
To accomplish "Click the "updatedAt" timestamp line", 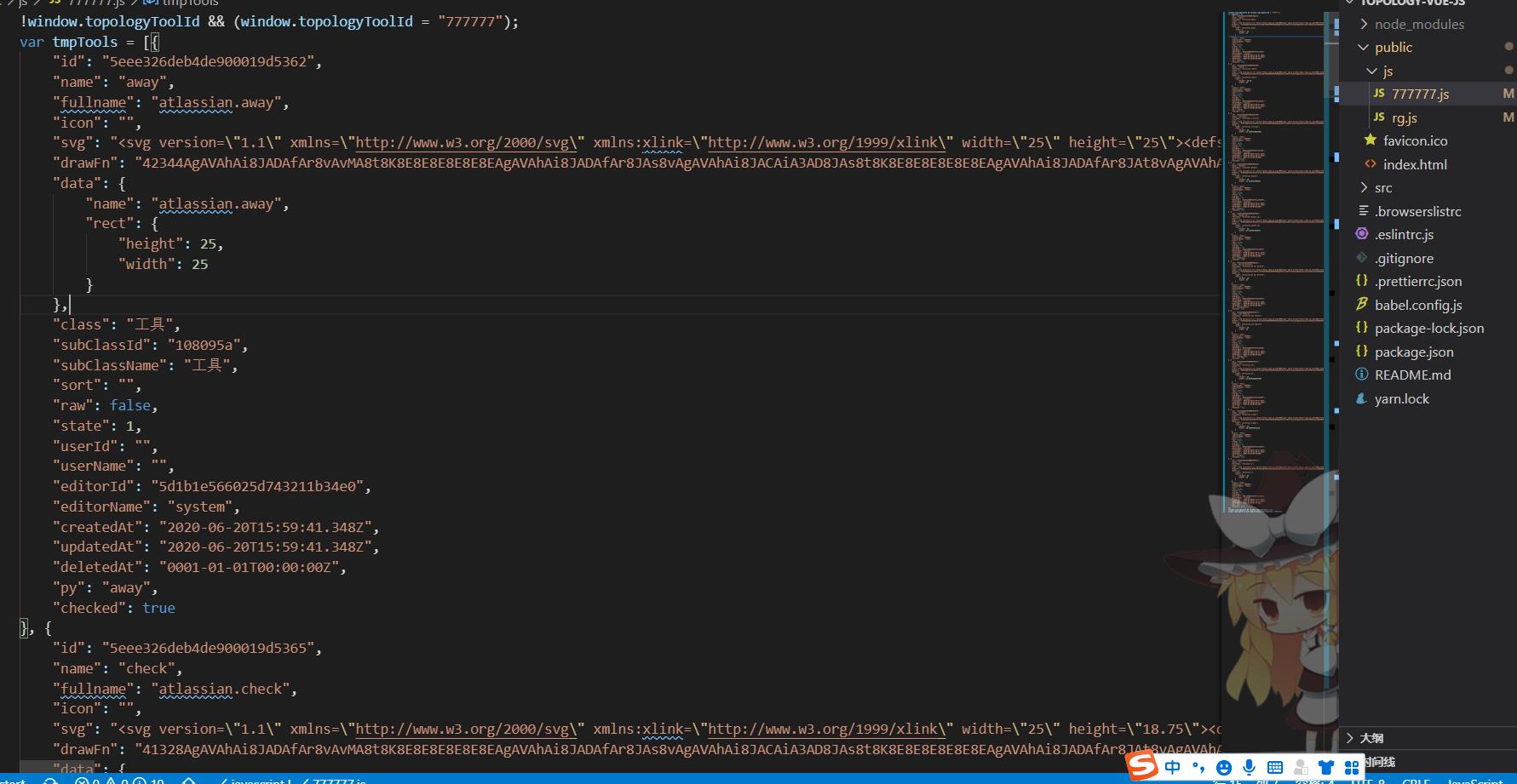I will coord(216,547).
